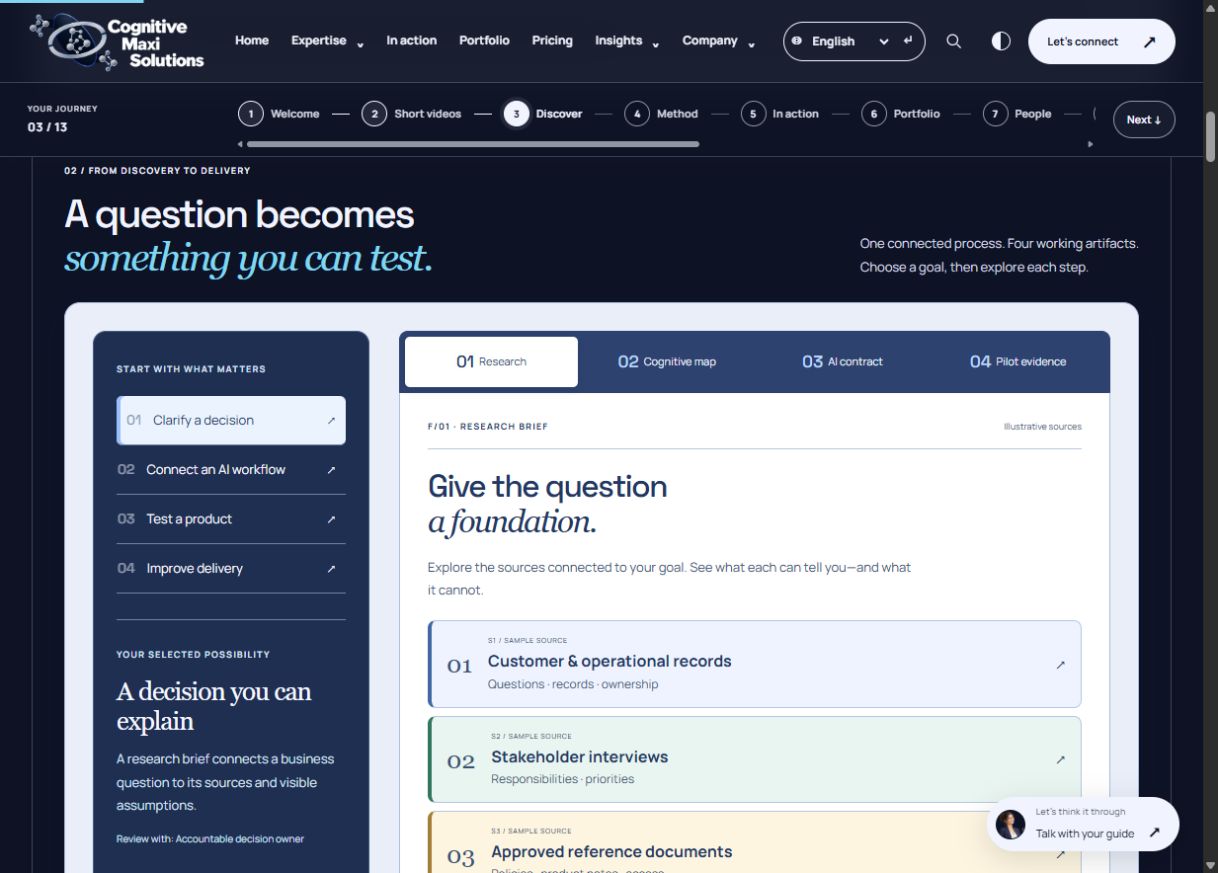Screen dimensions: 1218x873
Task: Click the left arrow of journey scrollbar
Action: coord(240,144)
